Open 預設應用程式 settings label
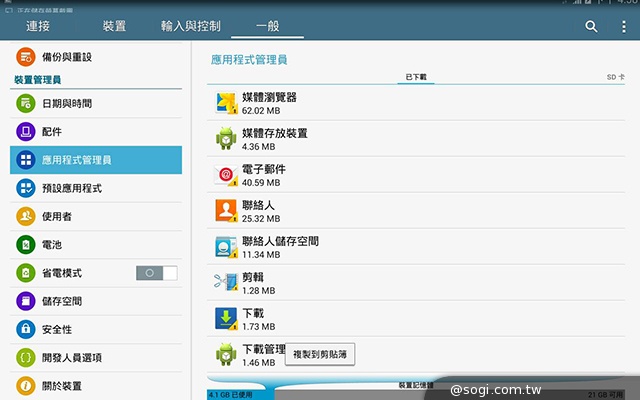 (x=72, y=188)
